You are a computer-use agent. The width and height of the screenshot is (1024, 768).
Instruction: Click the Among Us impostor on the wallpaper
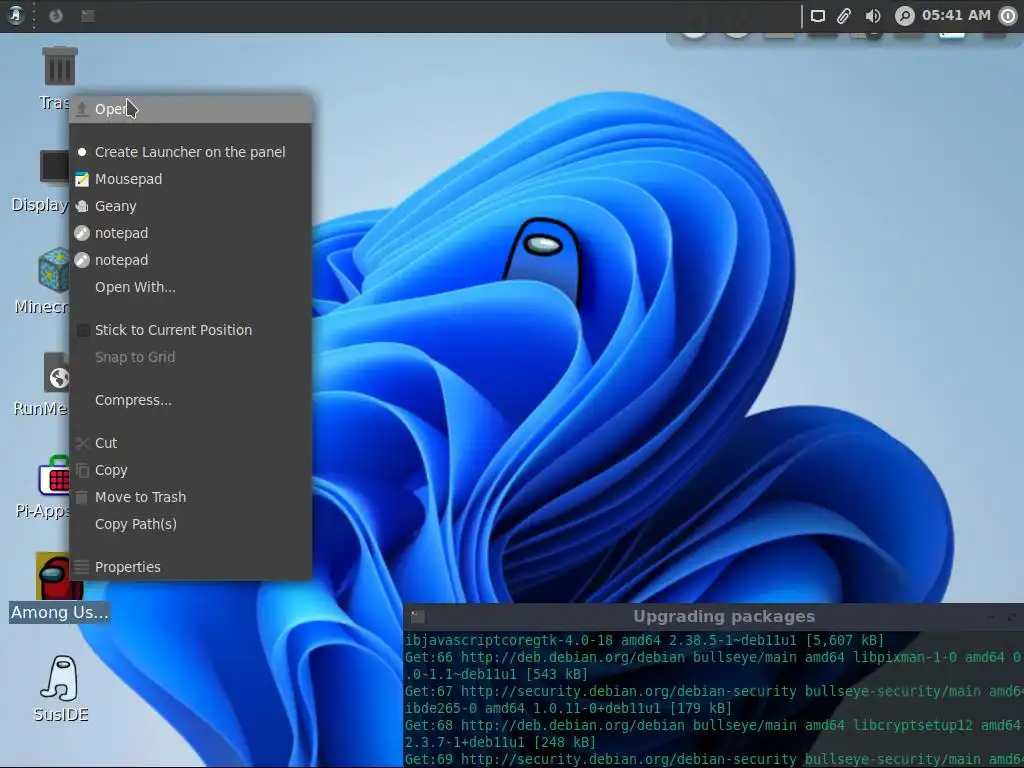coord(541,260)
